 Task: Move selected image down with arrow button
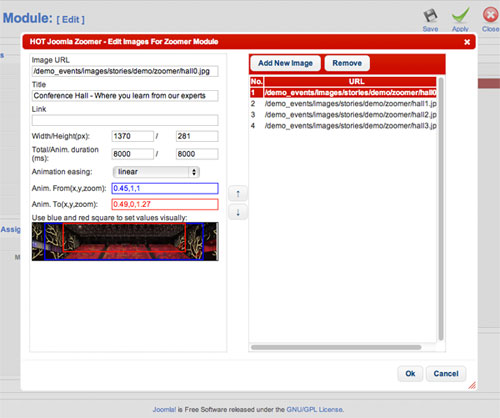coord(238,212)
